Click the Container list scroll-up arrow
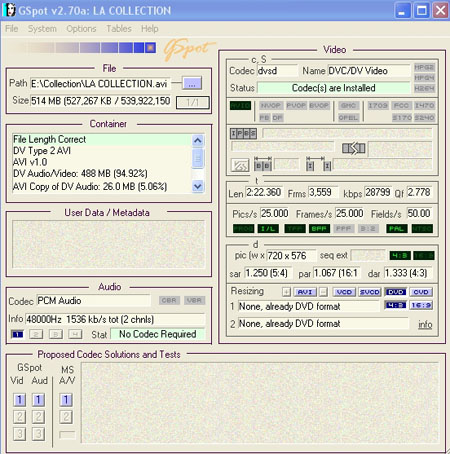The width and height of the screenshot is (450, 454). [198, 140]
